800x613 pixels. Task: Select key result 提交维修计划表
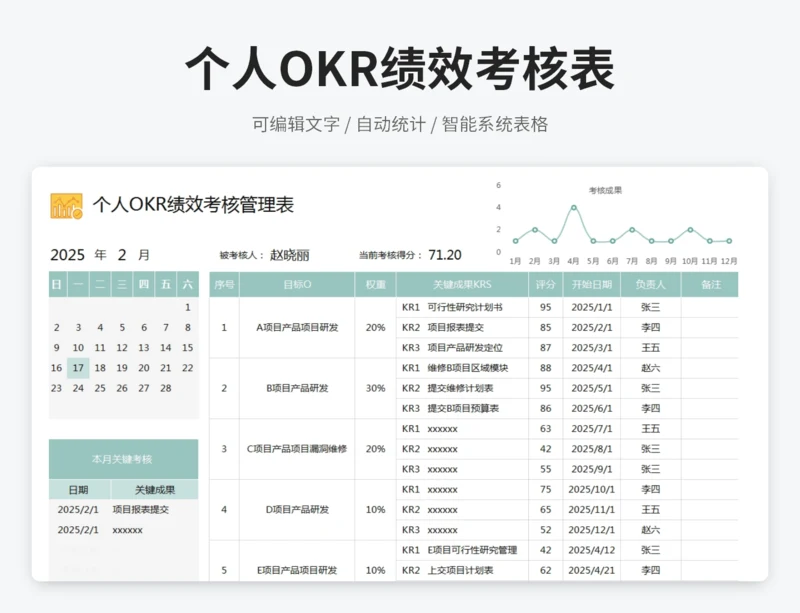tap(460, 388)
